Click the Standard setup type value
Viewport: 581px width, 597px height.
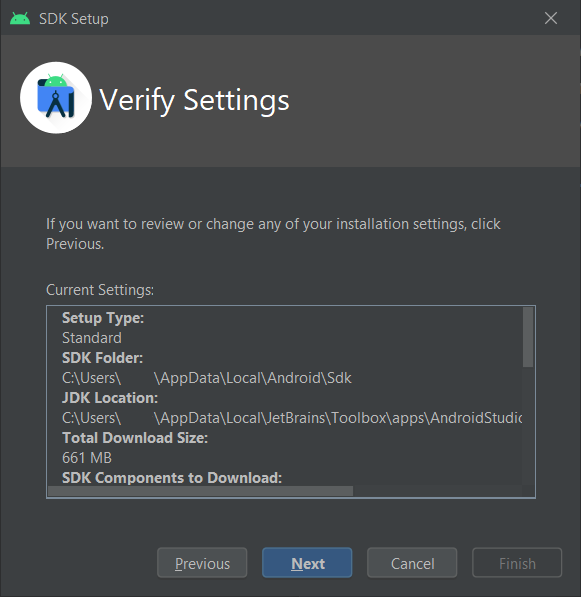[x=92, y=338]
